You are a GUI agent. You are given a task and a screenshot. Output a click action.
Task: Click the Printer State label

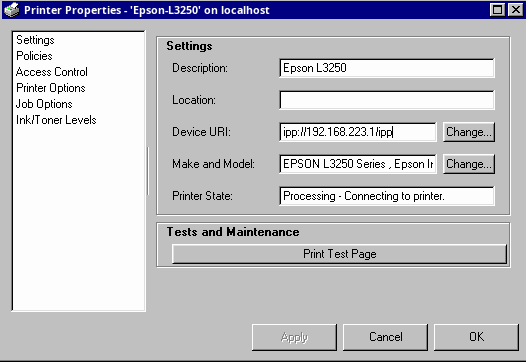pos(202,196)
